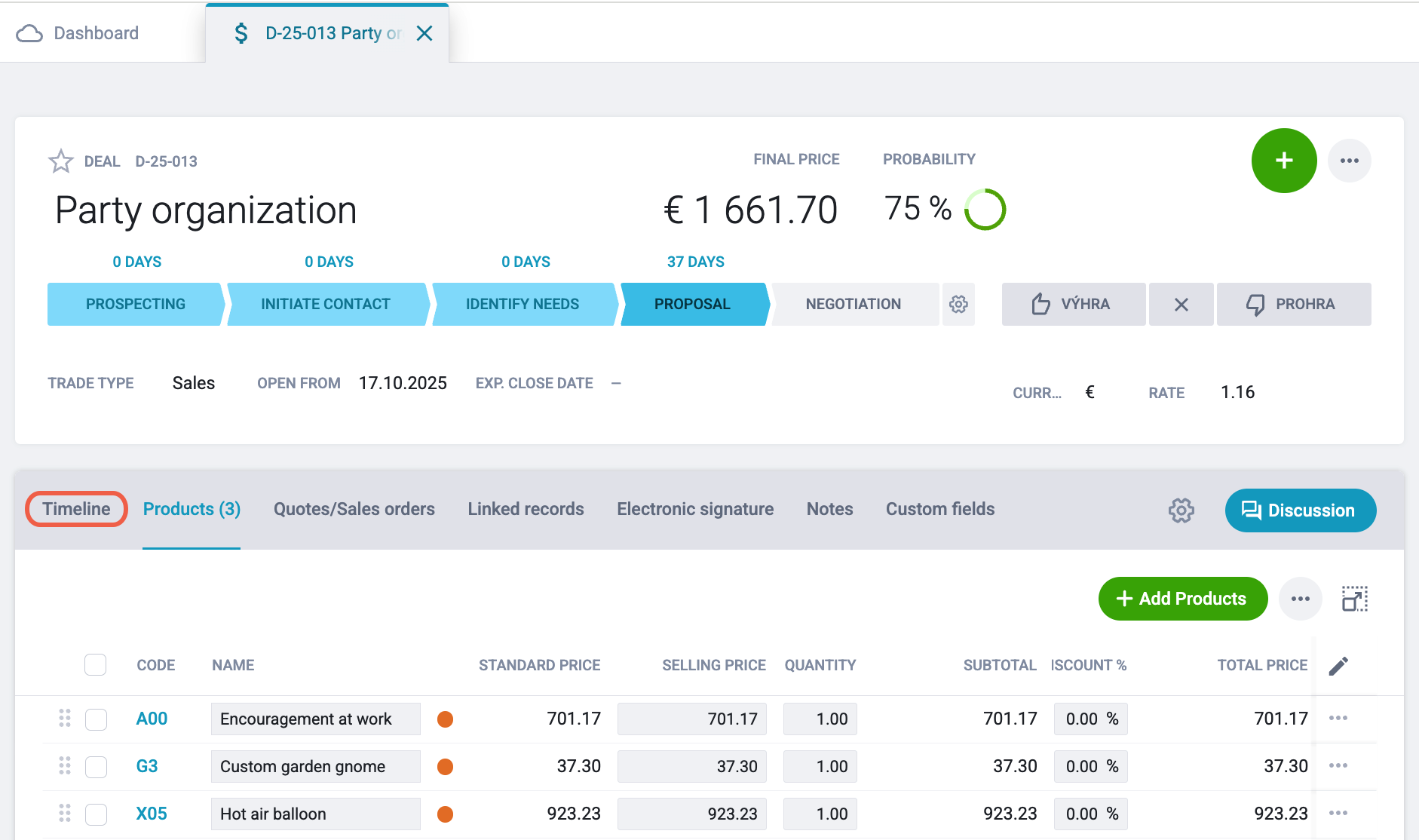Click the Dashboard cloud icon
This screenshot has width=1419, height=840.
[29, 33]
